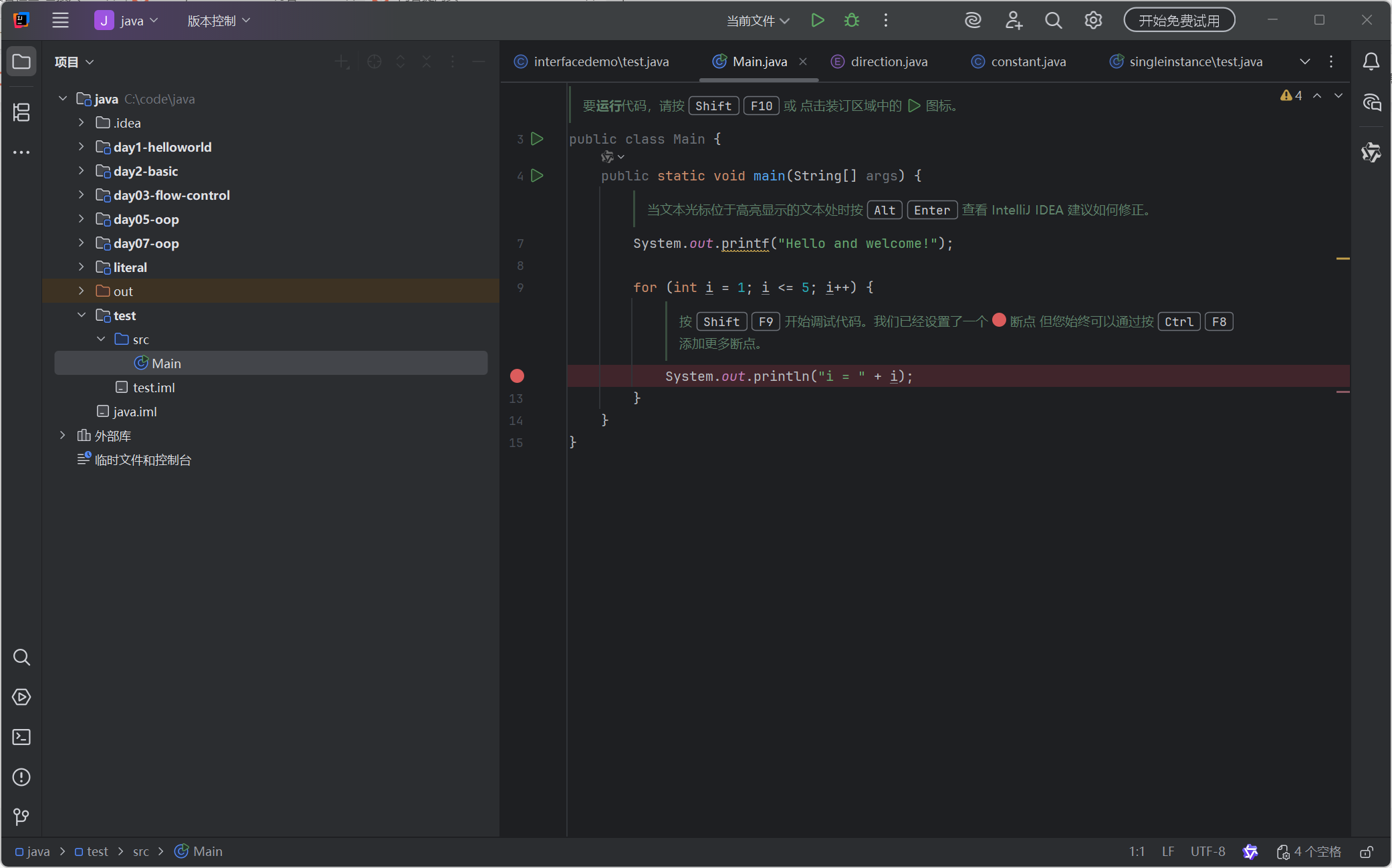Switch to the constant.java tab
The height and width of the screenshot is (868, 1392).
pos(1028,61)
